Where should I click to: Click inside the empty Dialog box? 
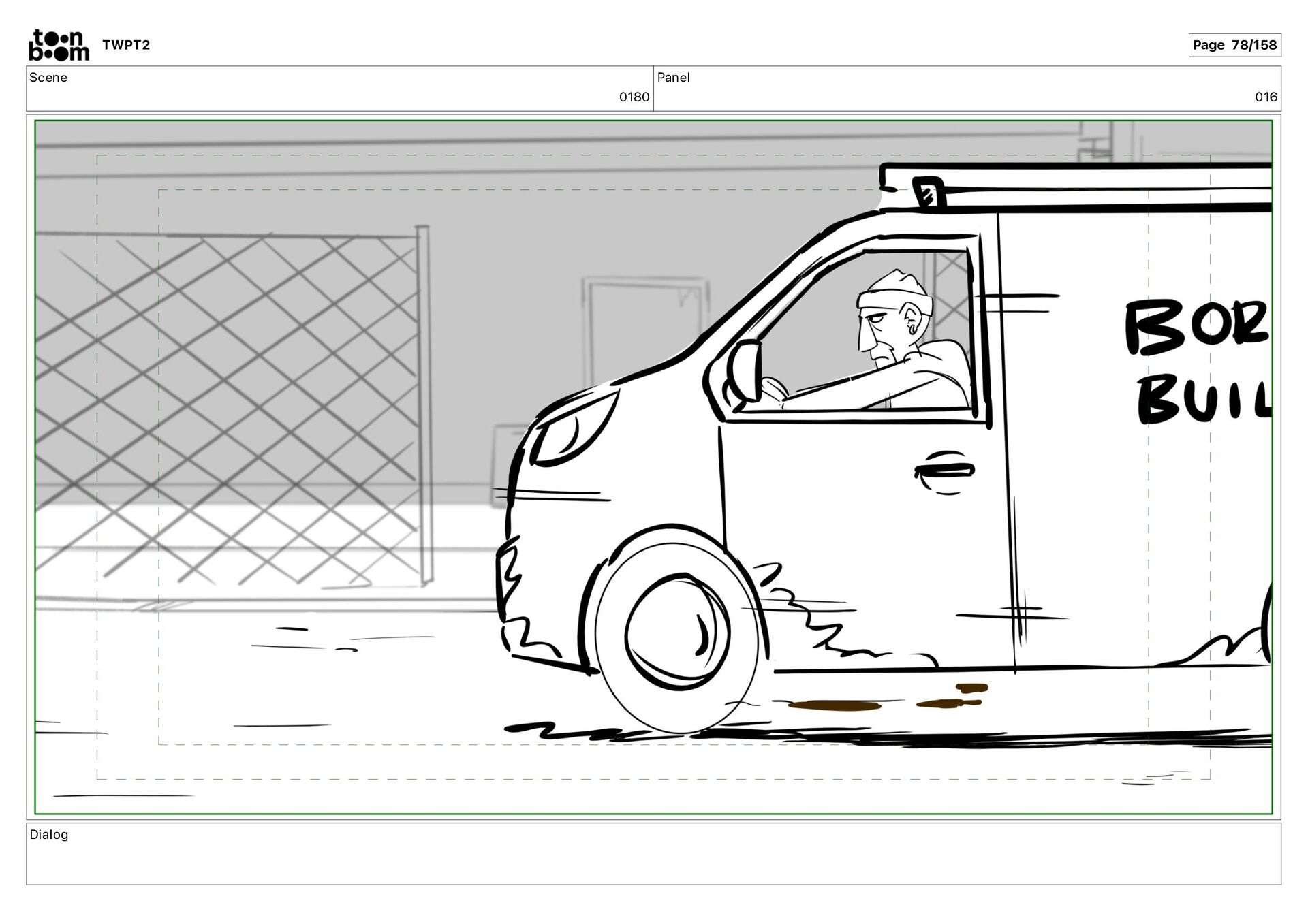click(653, 861)
